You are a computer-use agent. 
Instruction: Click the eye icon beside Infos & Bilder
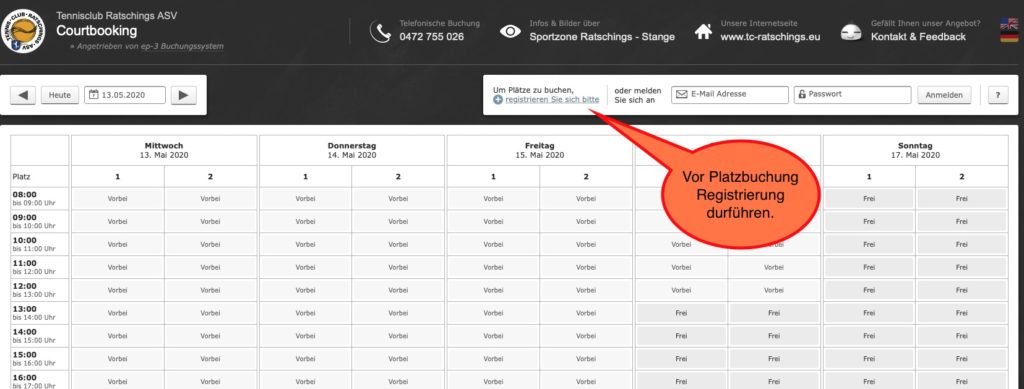pos(510,31)
